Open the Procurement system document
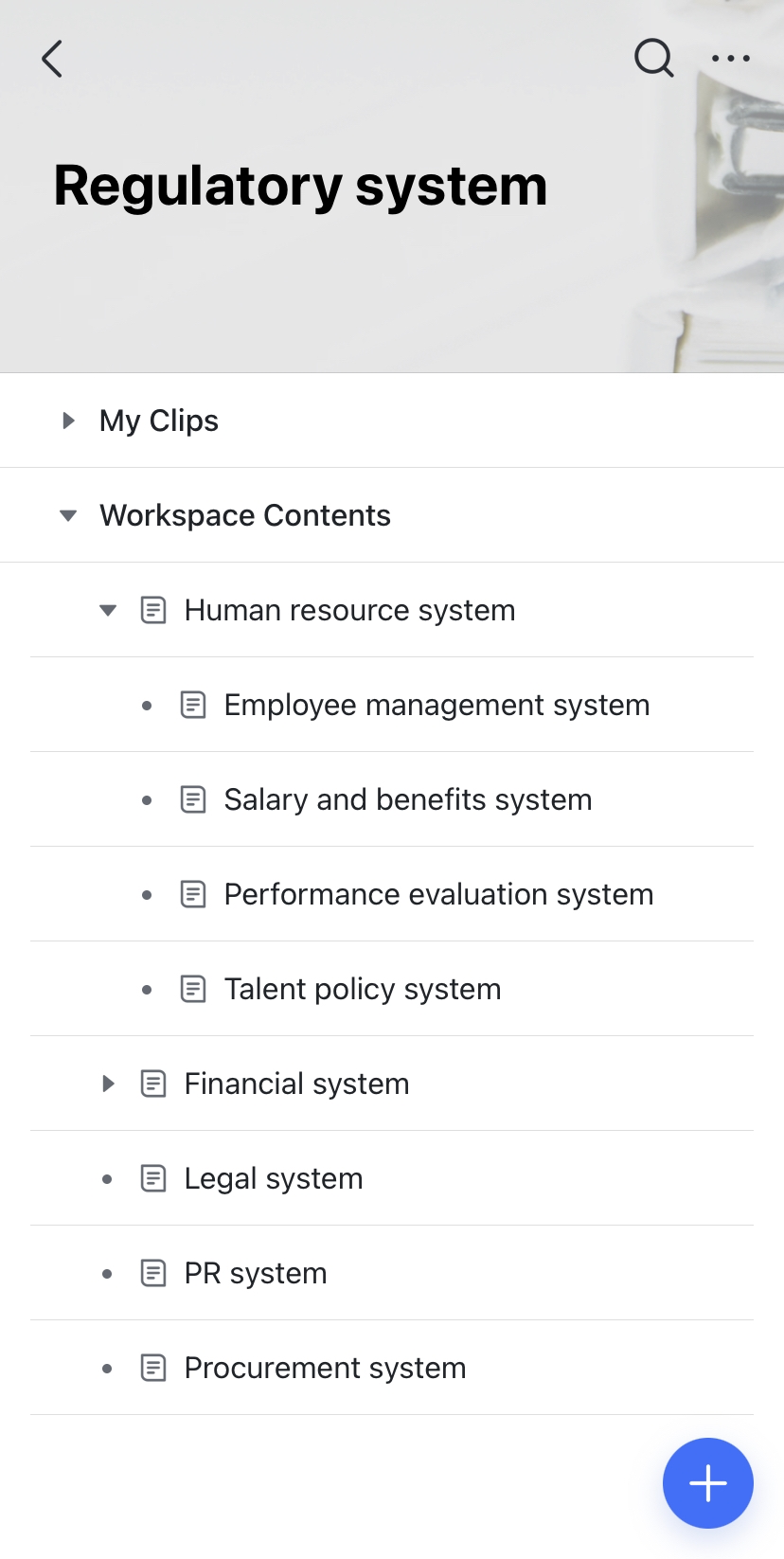 tap(325, 1368)
